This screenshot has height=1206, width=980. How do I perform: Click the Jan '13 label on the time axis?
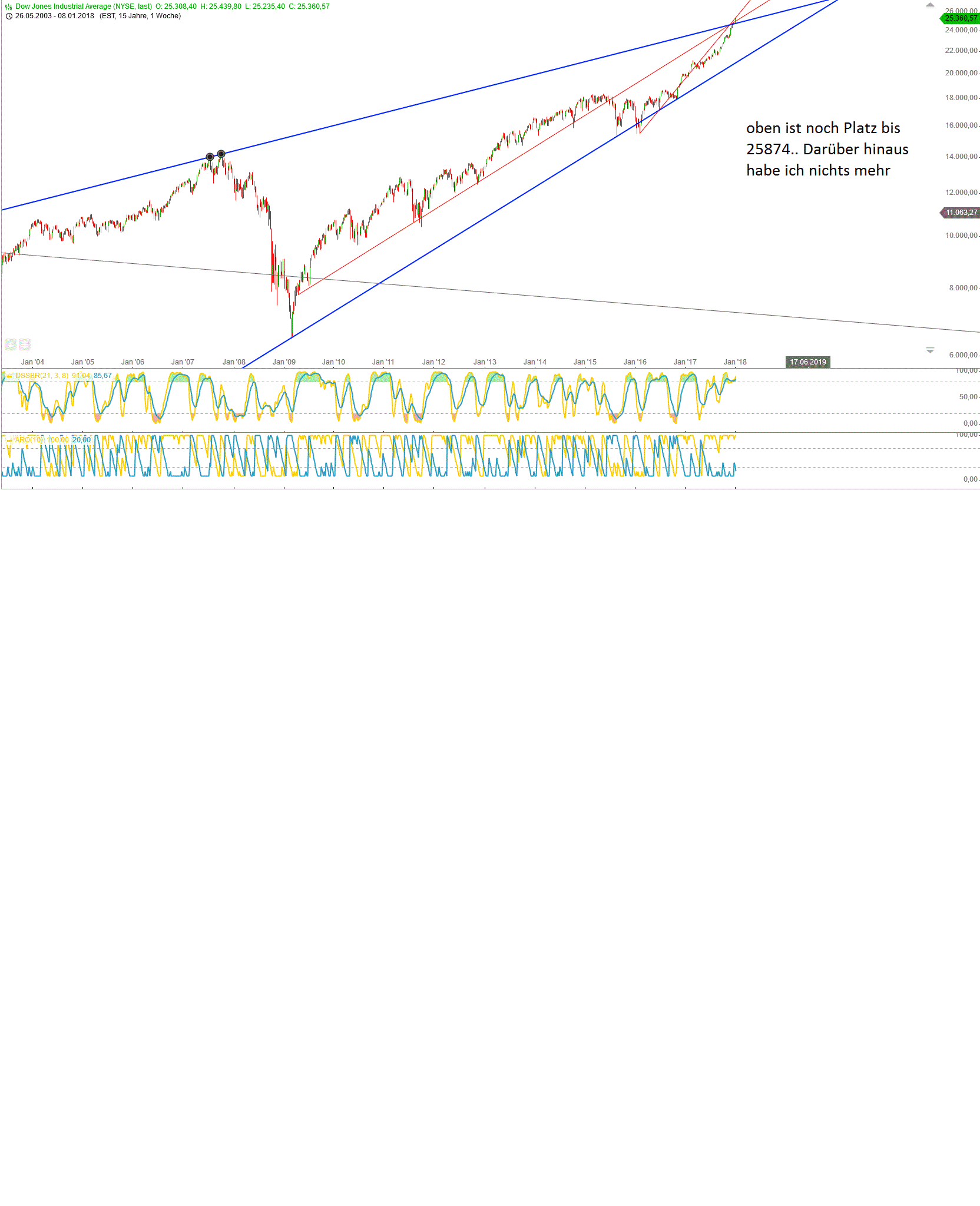coord(485,362)
